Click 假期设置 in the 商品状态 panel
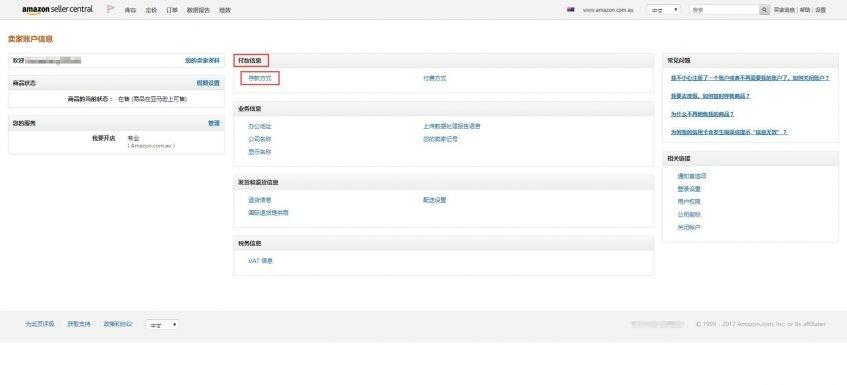Screen dimensions: 847x385 208,83
